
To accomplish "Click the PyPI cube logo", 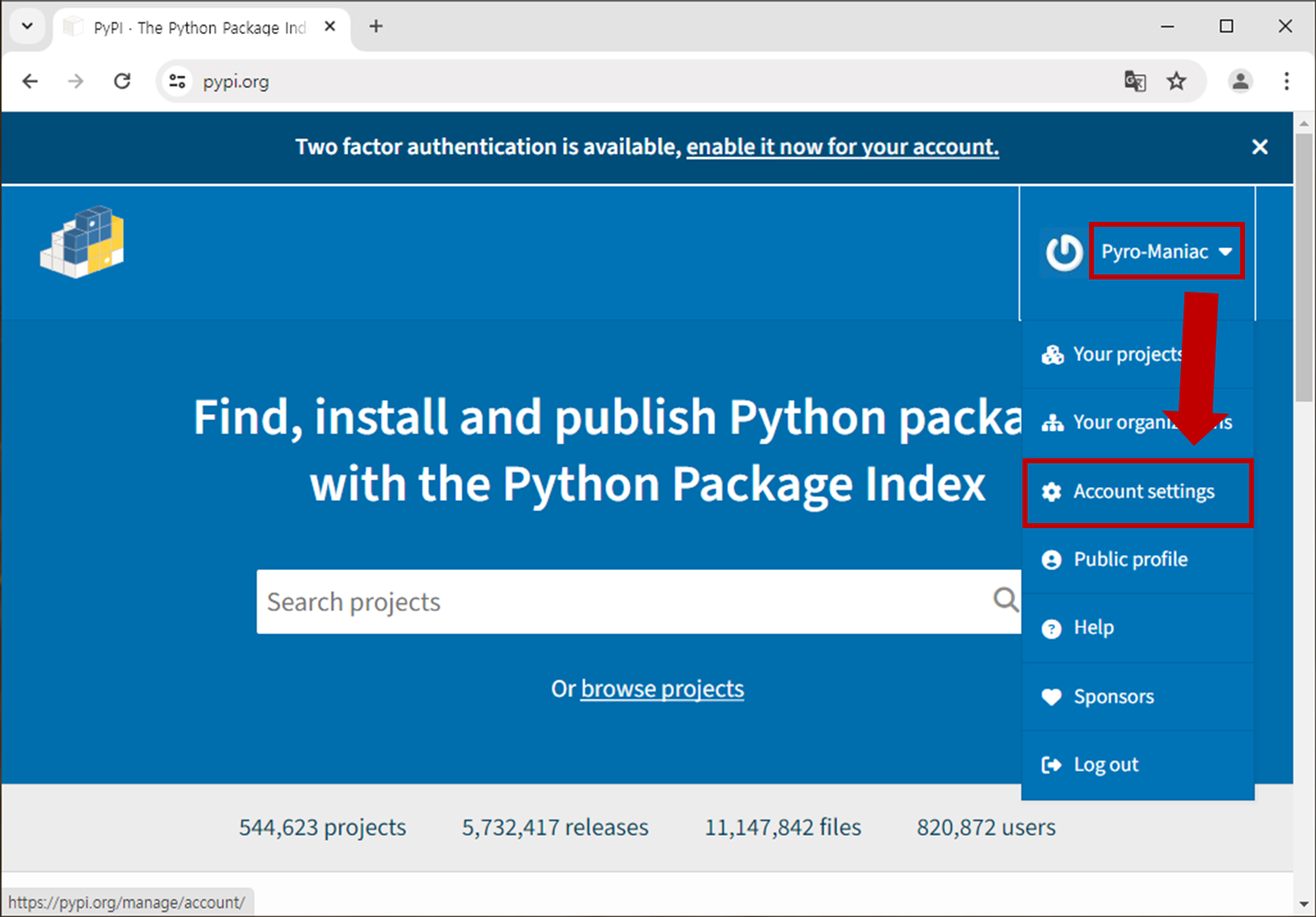I will click(x=82, y=242).
